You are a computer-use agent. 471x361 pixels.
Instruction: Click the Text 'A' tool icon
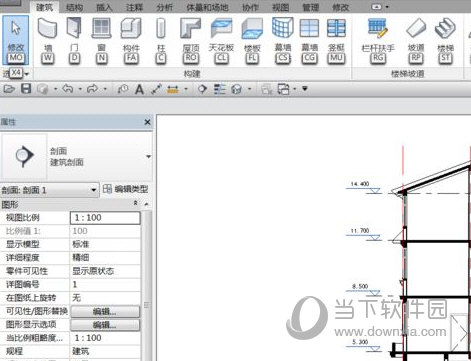pos(139,89)
